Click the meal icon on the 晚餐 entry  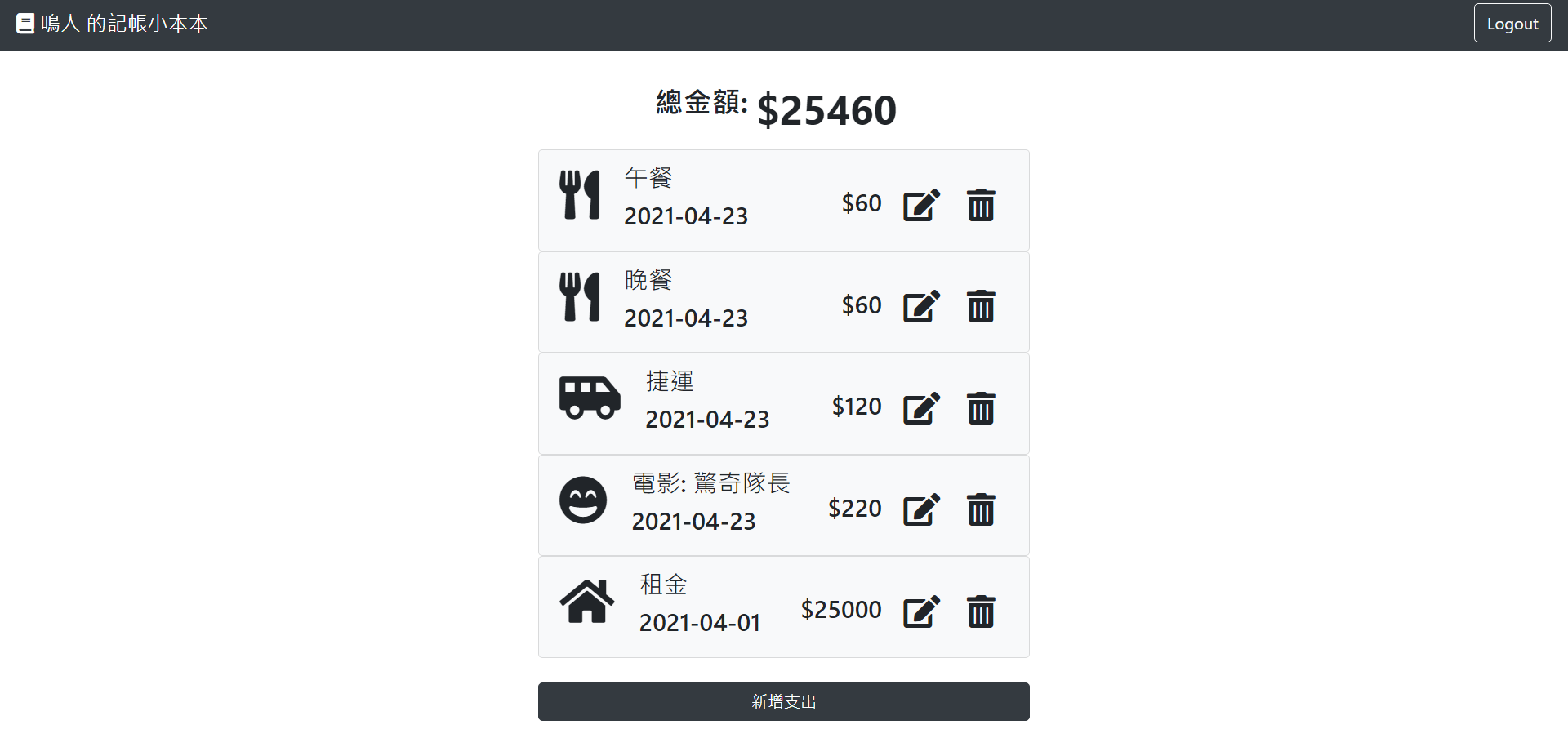point(580,297)
